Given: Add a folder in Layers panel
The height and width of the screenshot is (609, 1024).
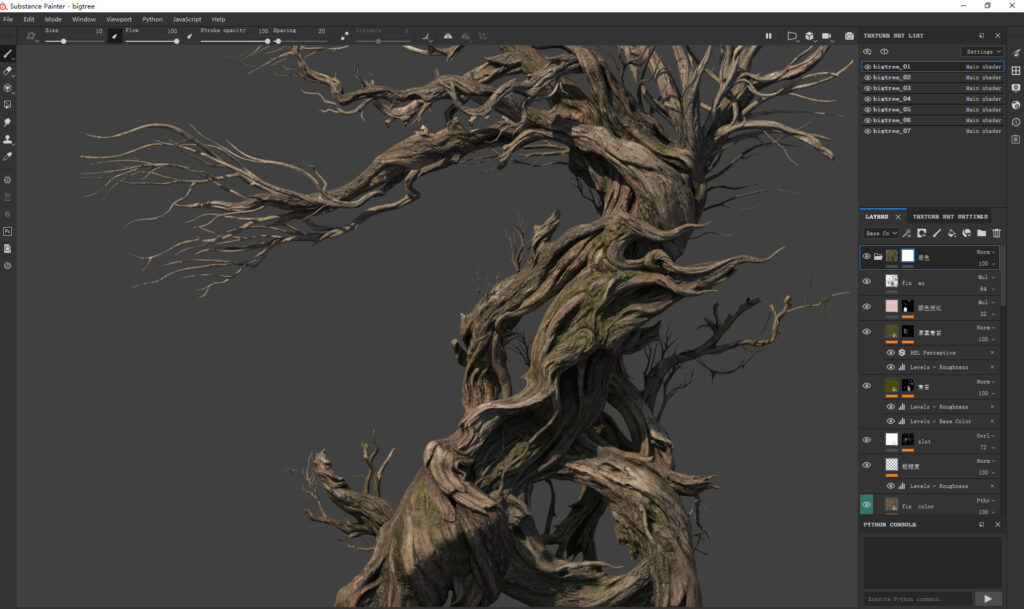Looking at the screenshot, I should (981, 233).
